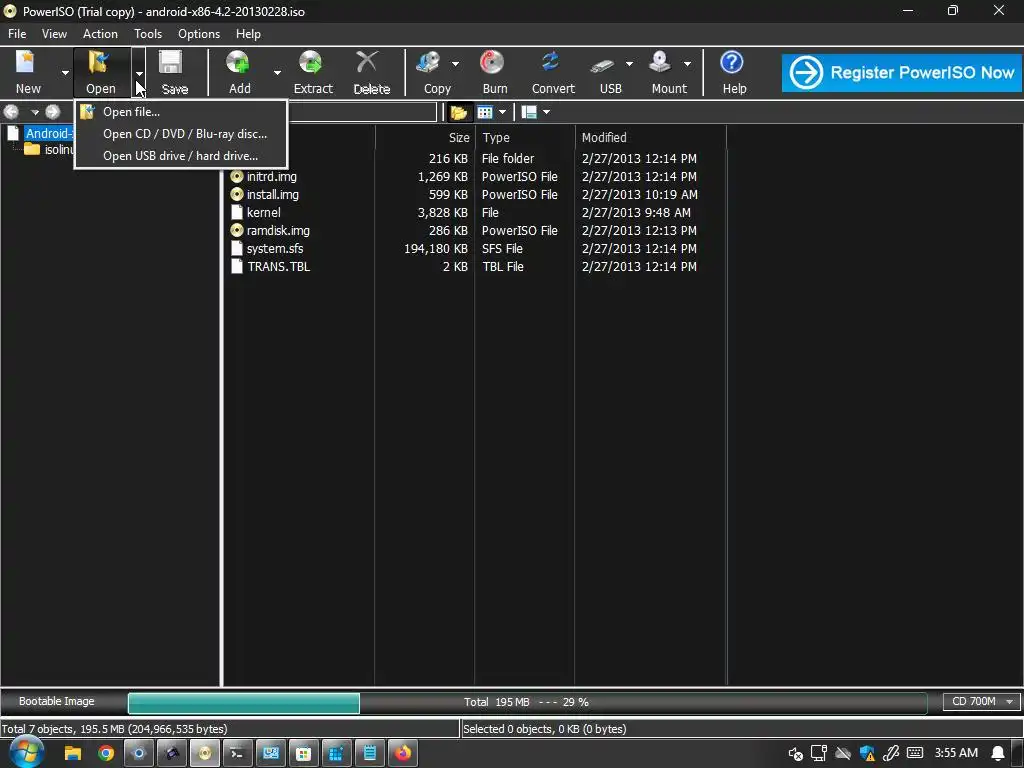The height and width of the screenshot is (768, 1024).
Task: Click the view mode grid icon
Action: pos(485,112)
